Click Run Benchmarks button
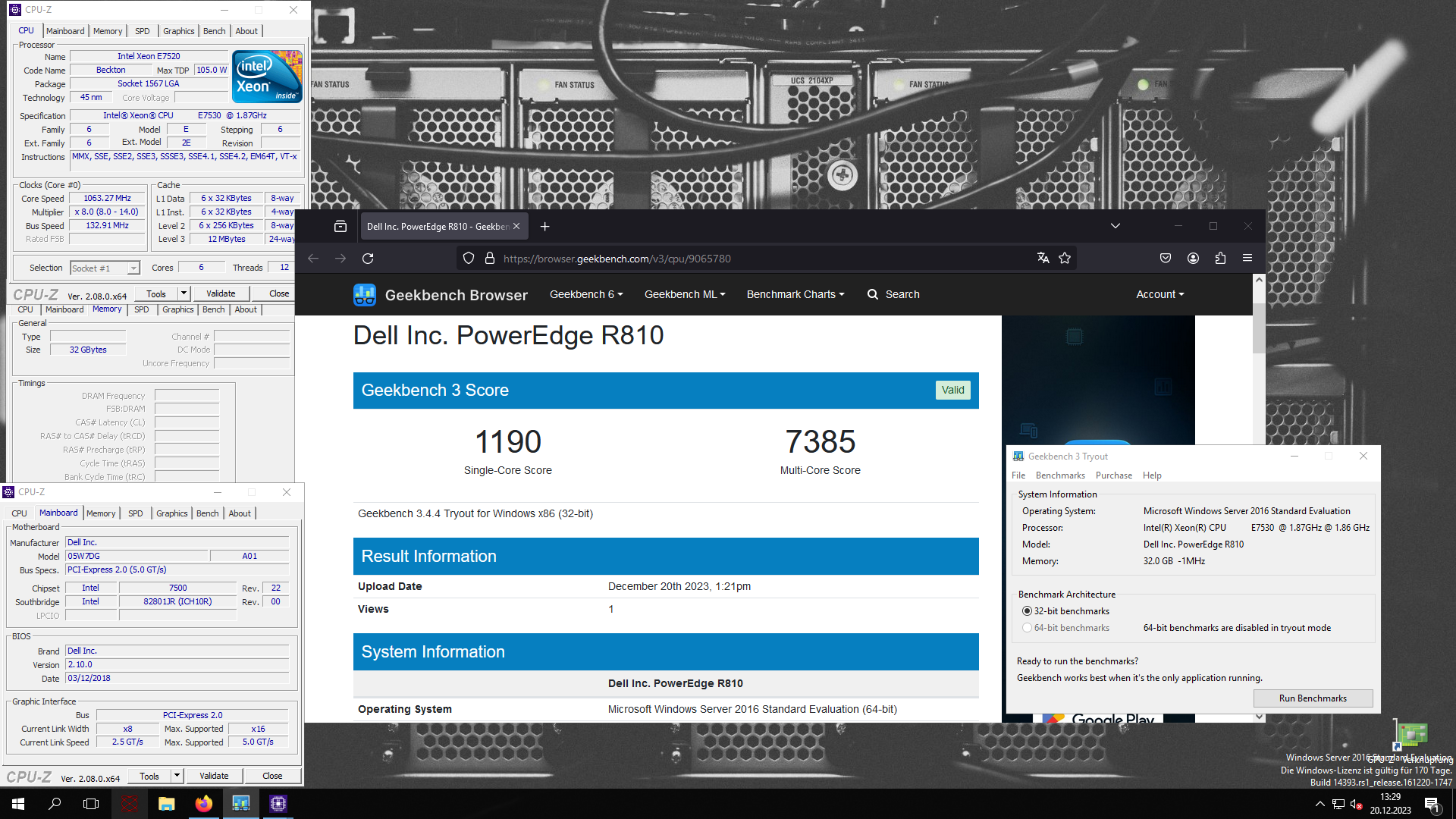The image size is (1456, 819). point(1313,698)
